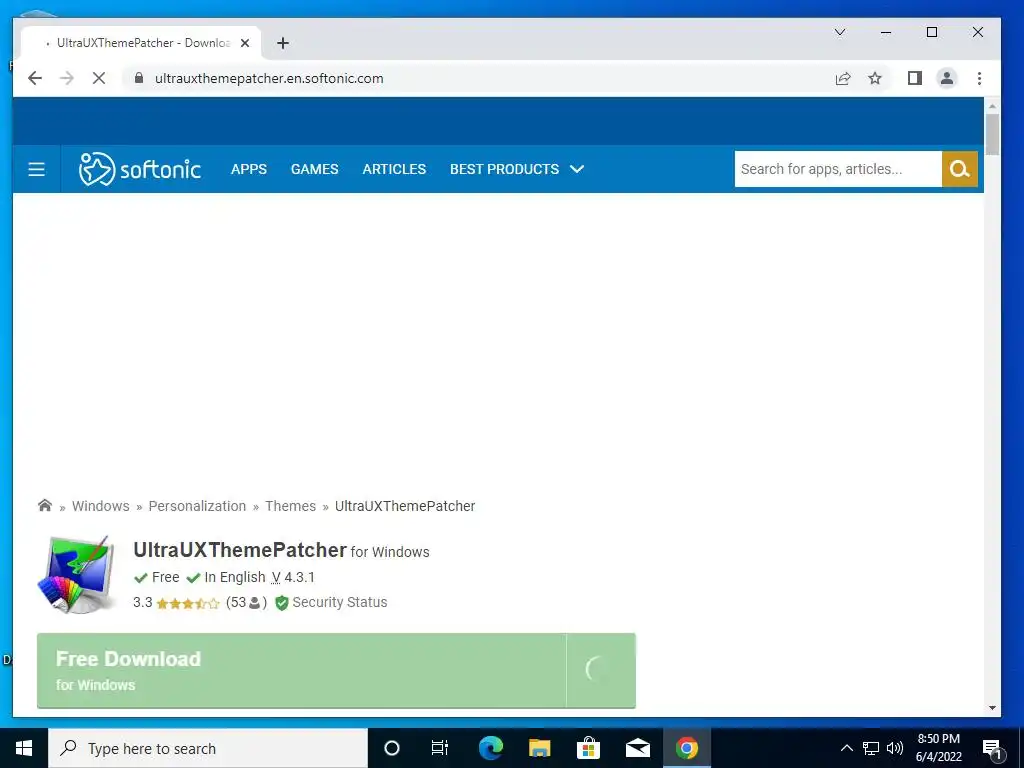Click the Softonic search input field
The width and height of the screenshot is (1024, 768).
838,169
